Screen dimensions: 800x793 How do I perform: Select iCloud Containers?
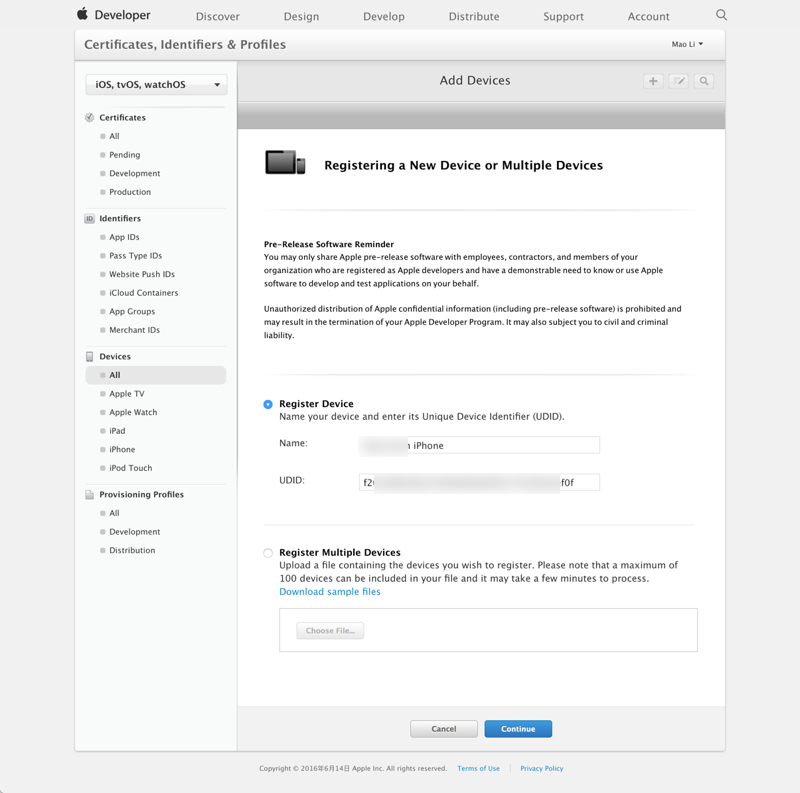click(143, 293)
